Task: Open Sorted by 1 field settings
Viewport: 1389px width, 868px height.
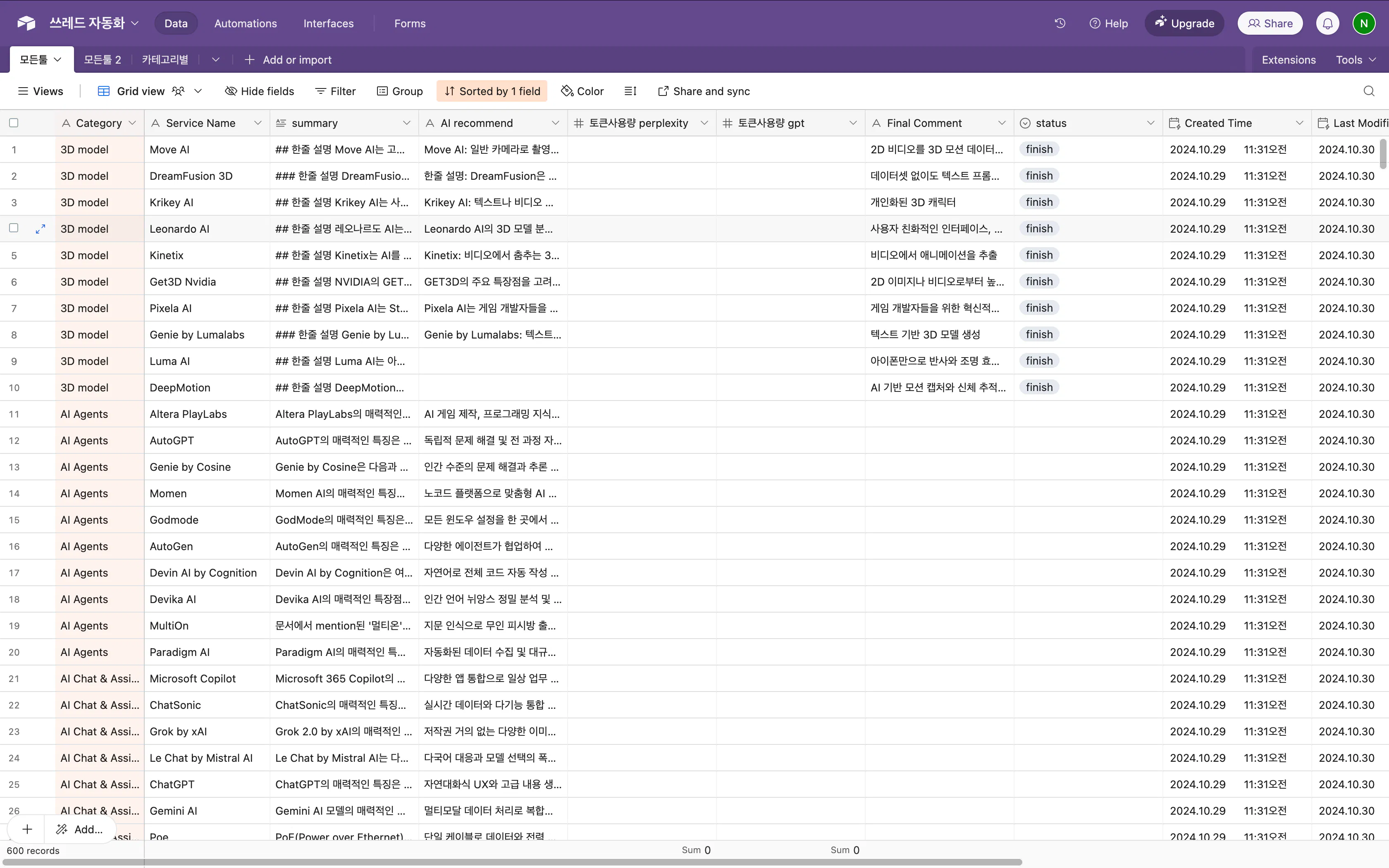Action: click(x=492, y=91)
